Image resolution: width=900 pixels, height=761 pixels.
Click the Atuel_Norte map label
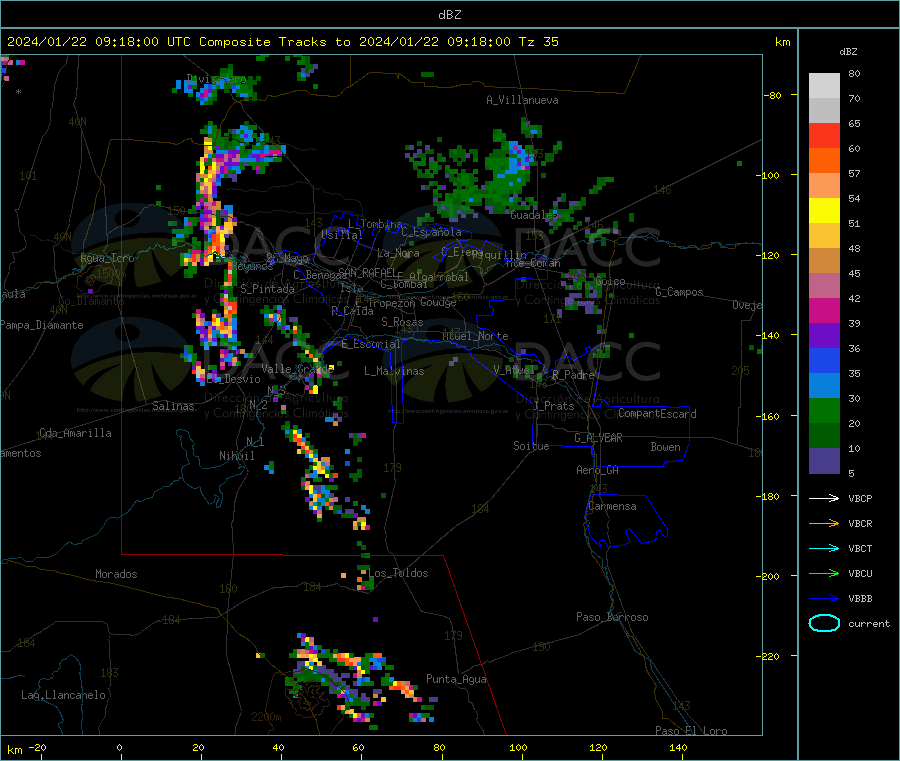click(475, 336)
